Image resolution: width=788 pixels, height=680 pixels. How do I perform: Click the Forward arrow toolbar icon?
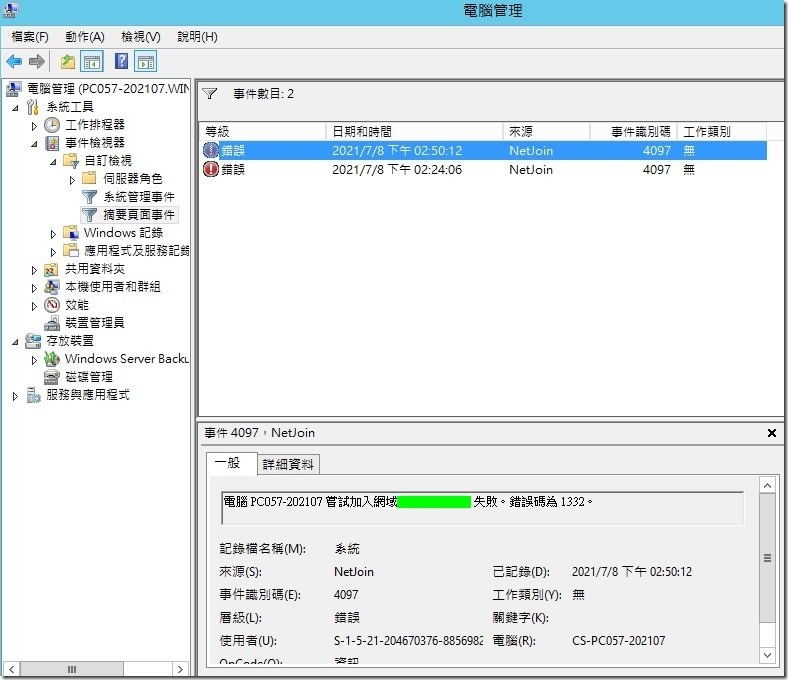click(37, 62)
